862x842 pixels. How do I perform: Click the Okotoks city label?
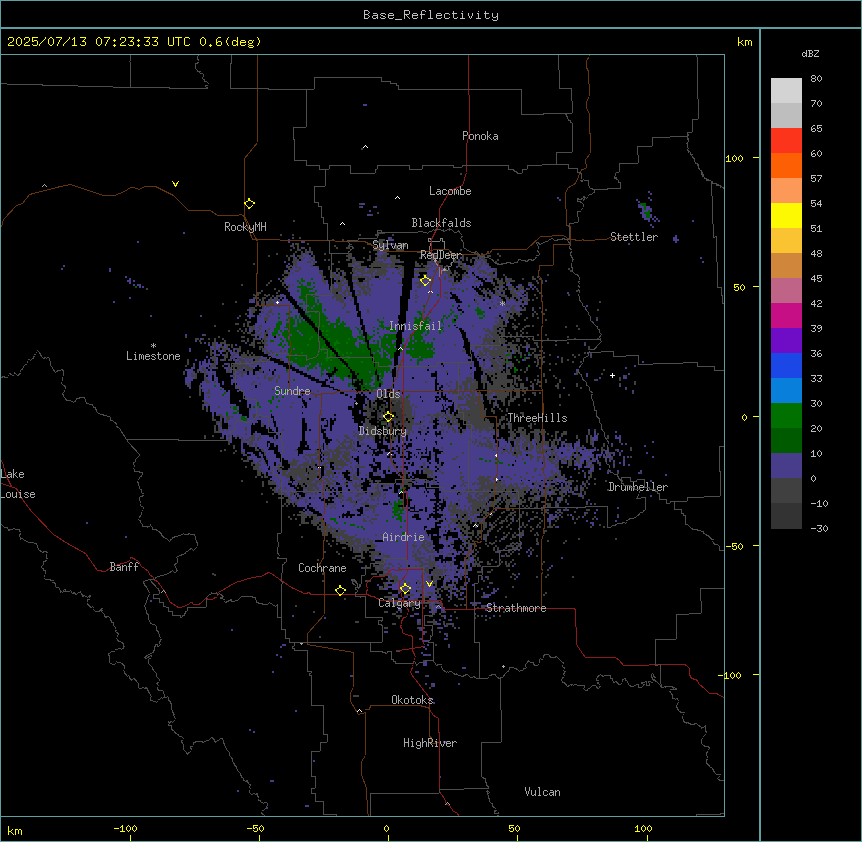(412, 700)
